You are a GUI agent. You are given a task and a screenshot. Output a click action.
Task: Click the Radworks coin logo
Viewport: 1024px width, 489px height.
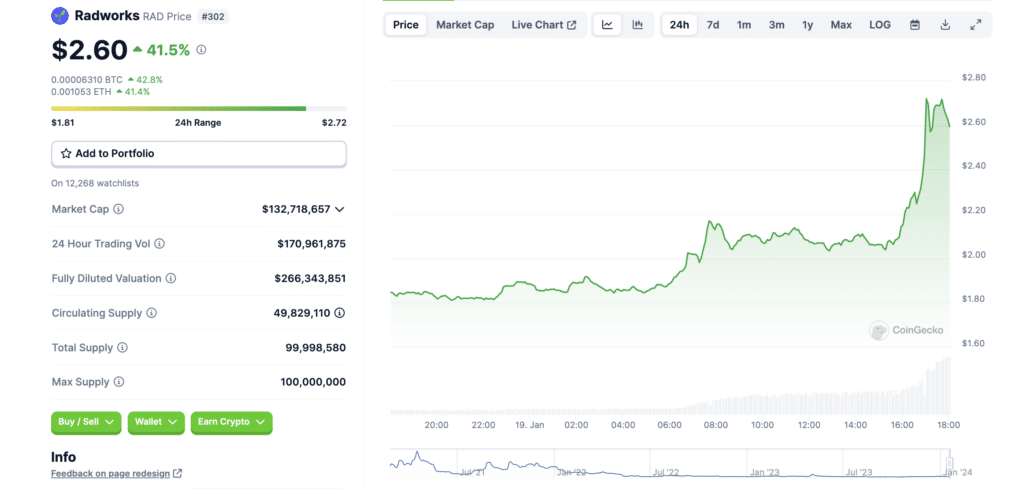click(59, 16)
